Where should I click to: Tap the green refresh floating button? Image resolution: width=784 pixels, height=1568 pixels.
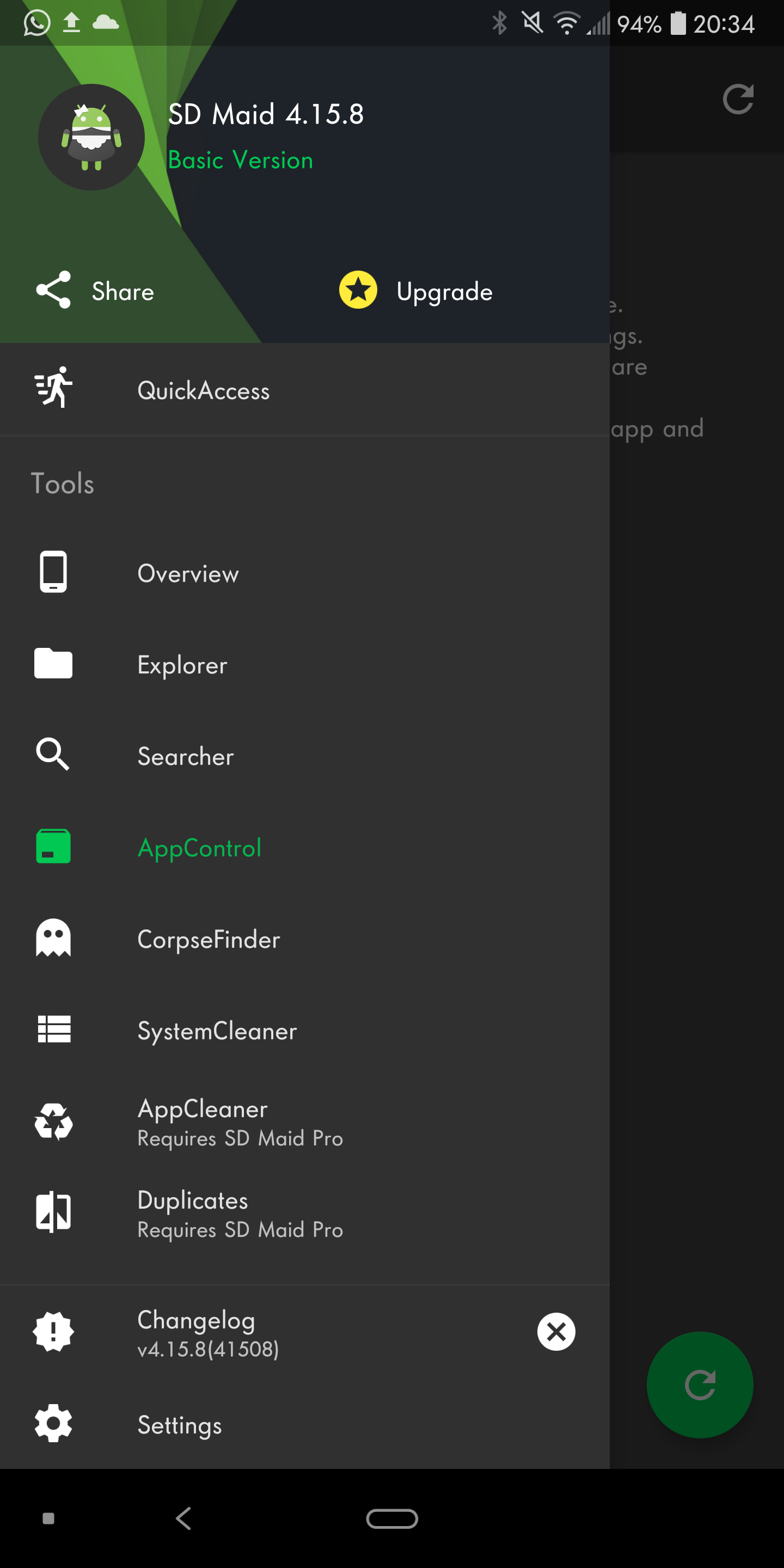pos(700,1385)
